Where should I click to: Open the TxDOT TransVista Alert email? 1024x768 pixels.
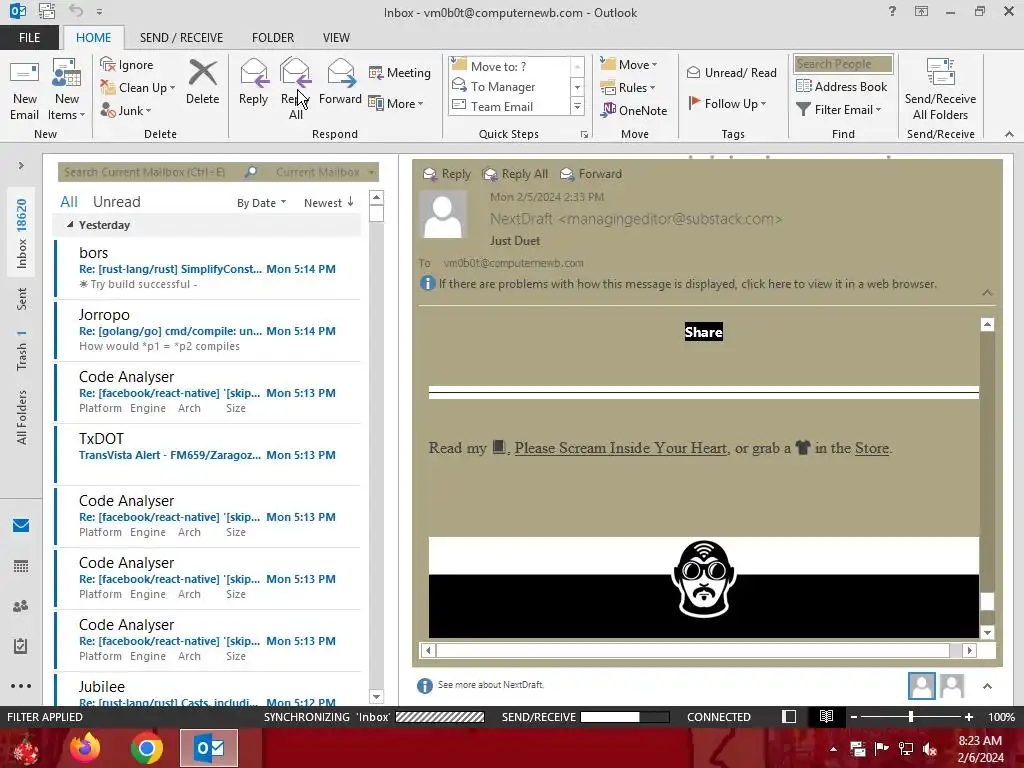208,454
